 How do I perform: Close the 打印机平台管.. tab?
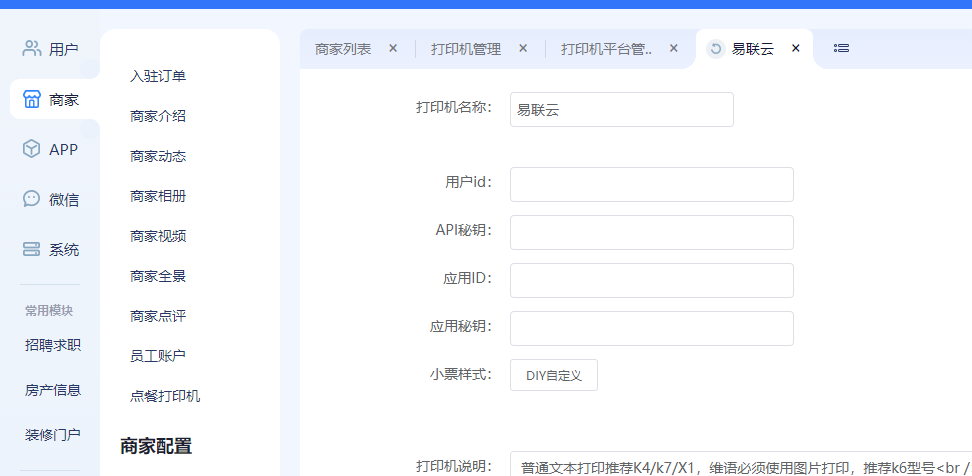click(674, 48)
